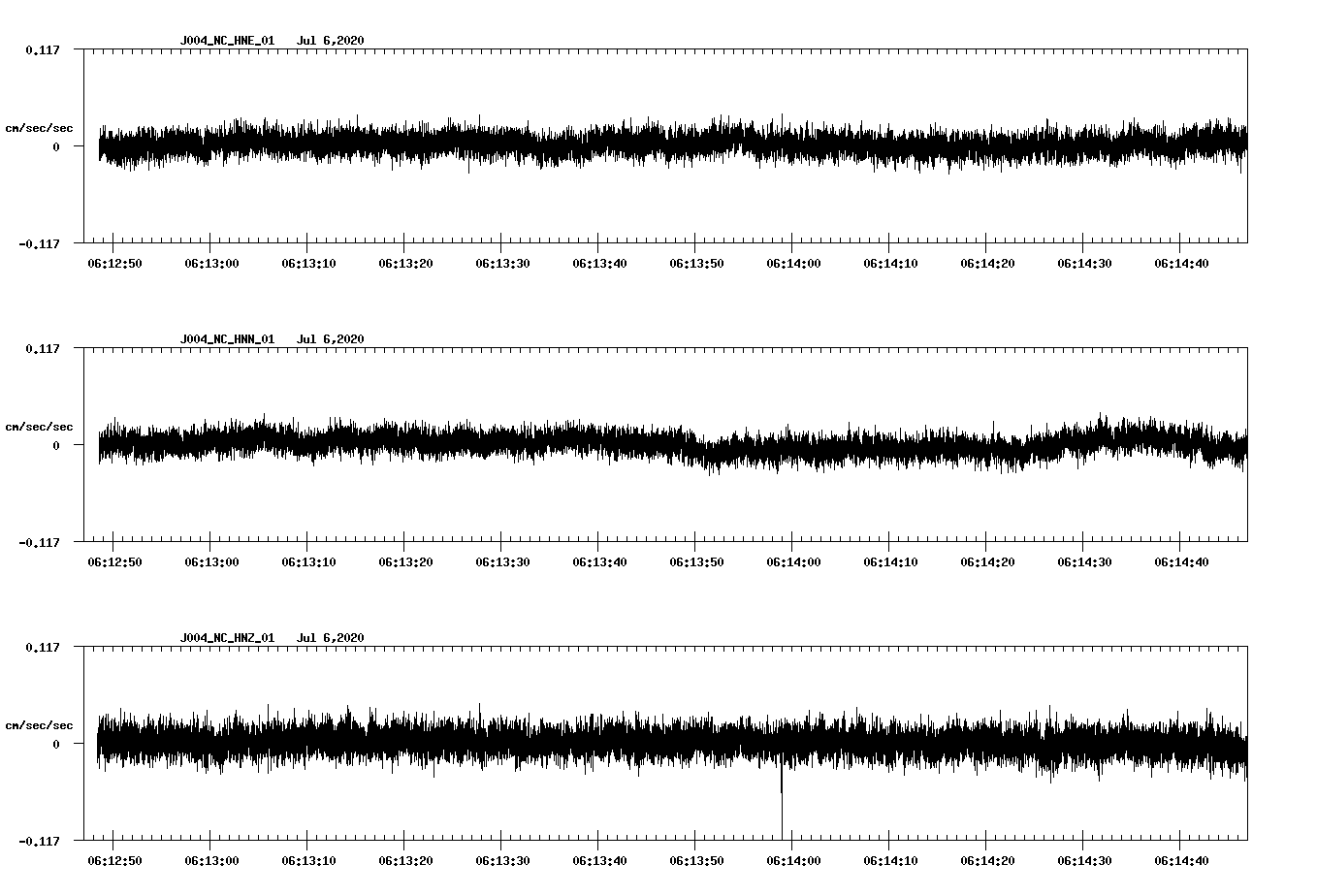The image size is (1317, 896).
Task: Click the cm/sec/sec unit label on HNN plot
Action: [39, 427]
